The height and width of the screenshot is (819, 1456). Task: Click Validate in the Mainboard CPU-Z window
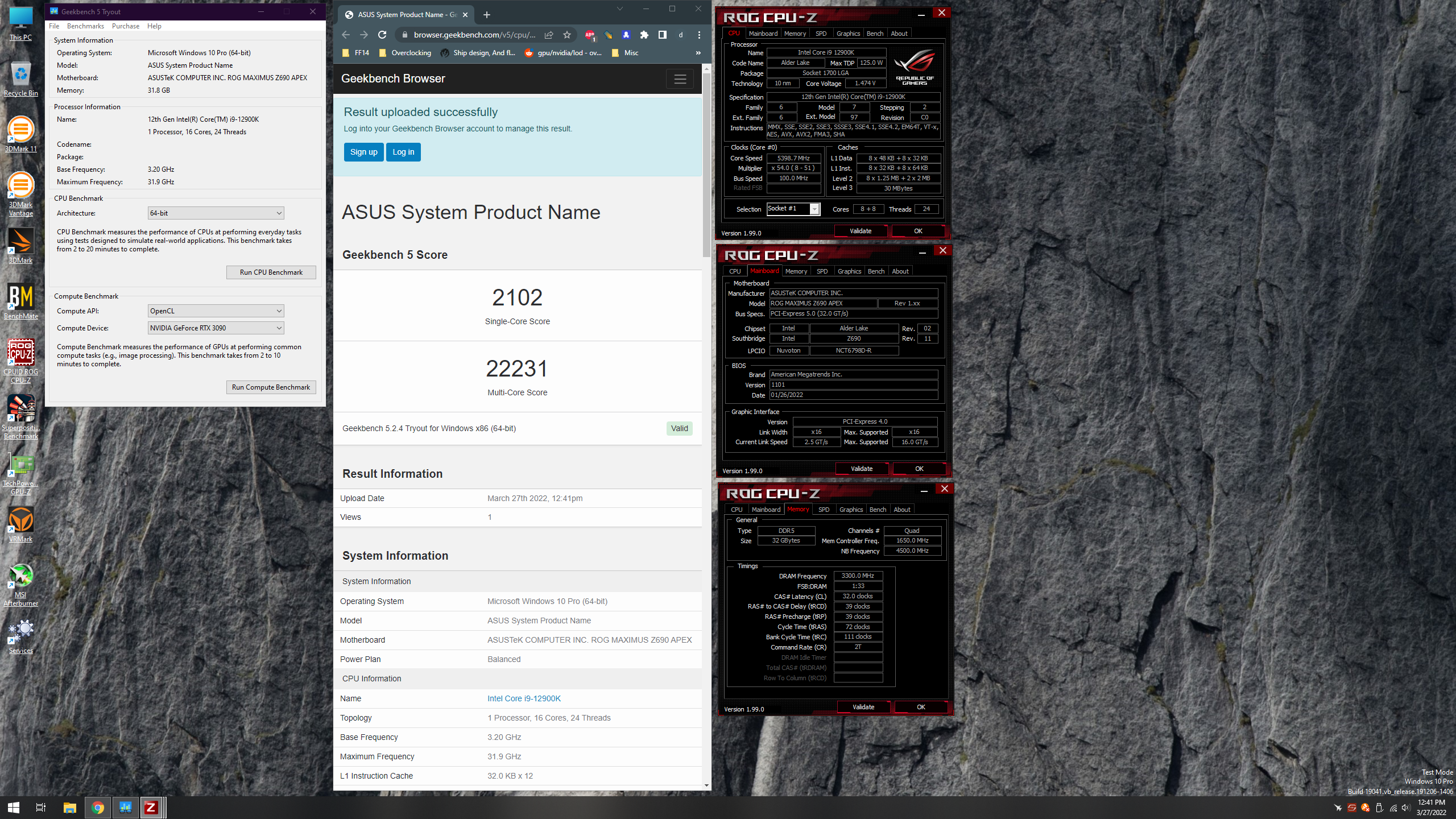tap(862, 469)
